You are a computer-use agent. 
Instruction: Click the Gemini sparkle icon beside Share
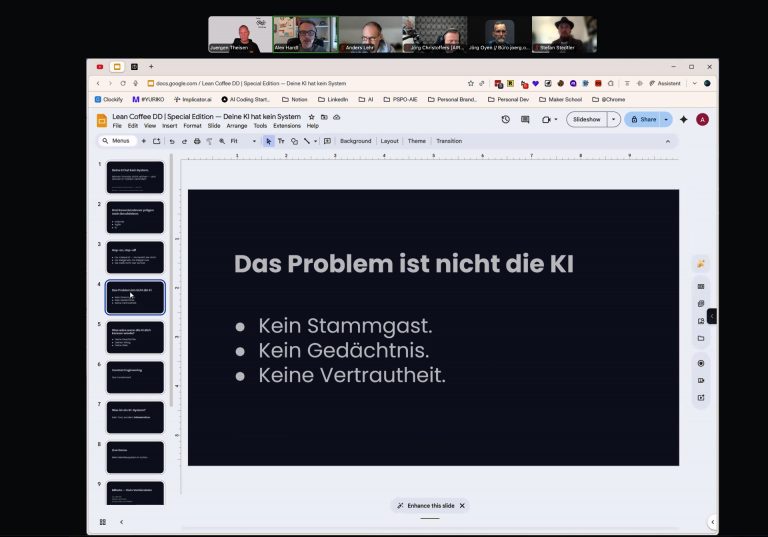(x=683, y=119)
